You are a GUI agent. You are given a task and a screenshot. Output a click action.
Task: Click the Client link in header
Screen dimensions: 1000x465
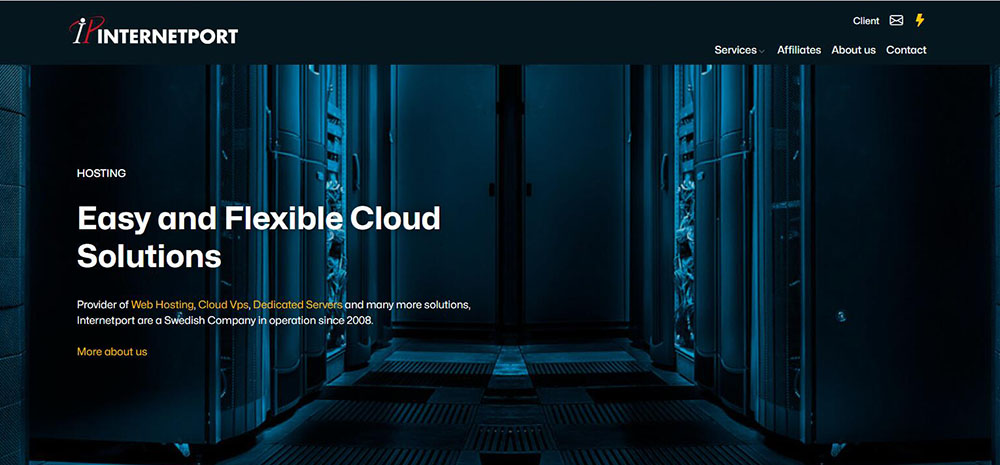pos(866,21)
